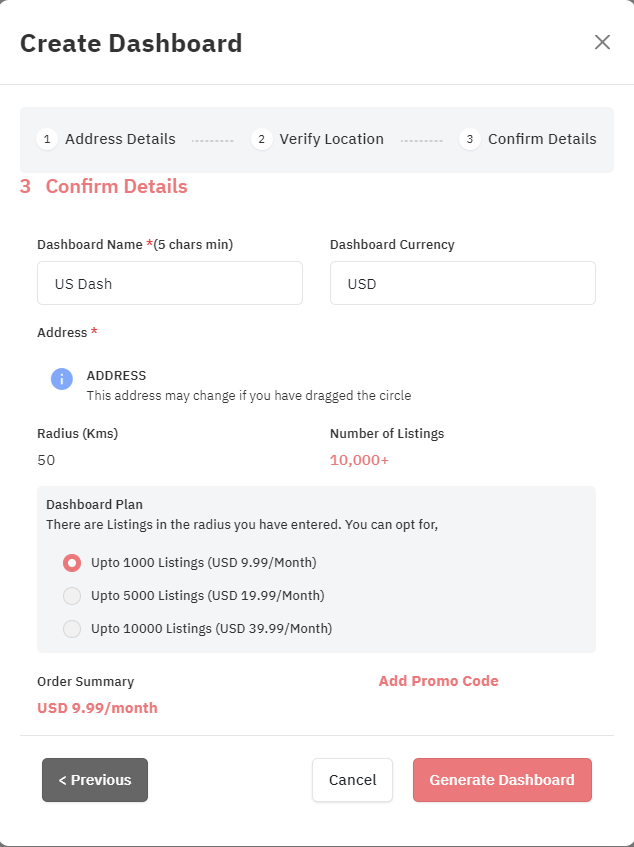
Task: Click the step 2 circle icon
Action: [x=261, y=139]
